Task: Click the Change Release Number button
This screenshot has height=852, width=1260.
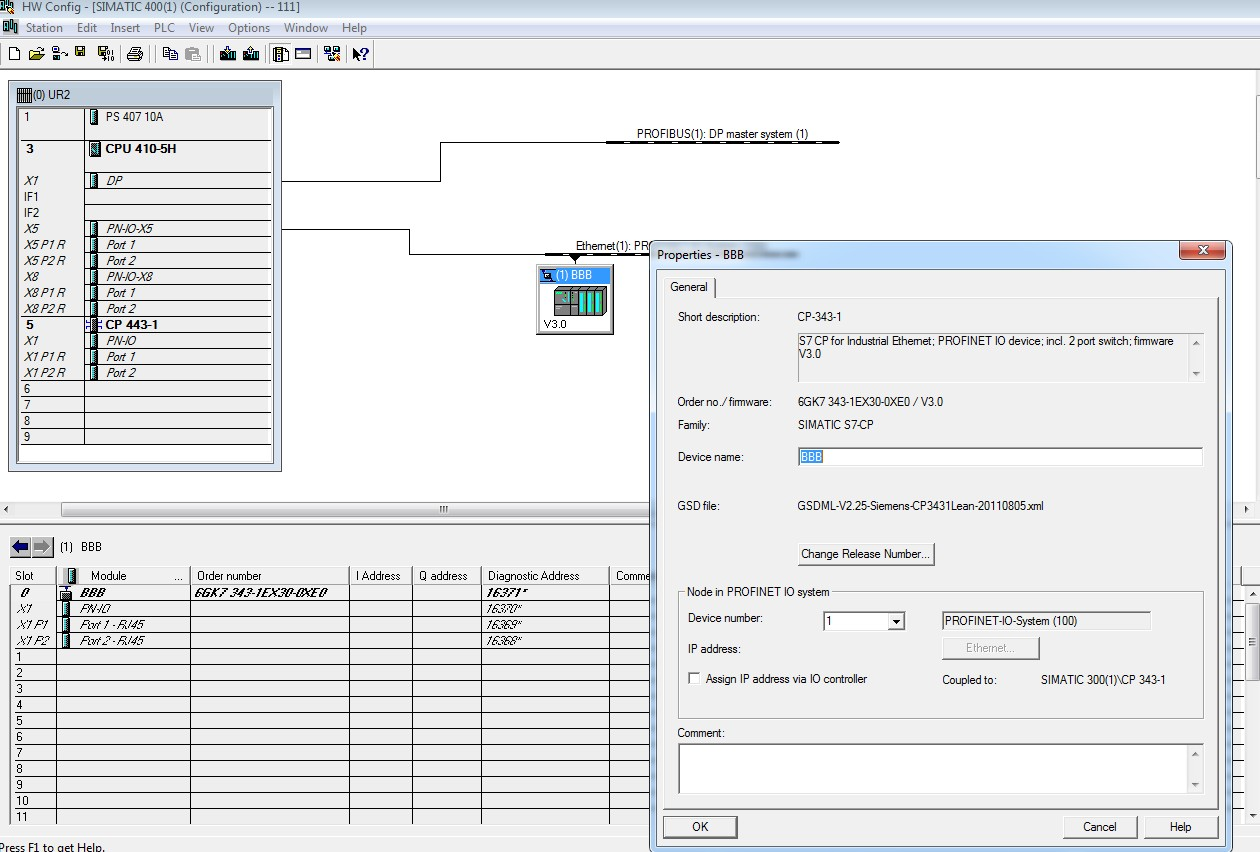Action: pos(866,554)
